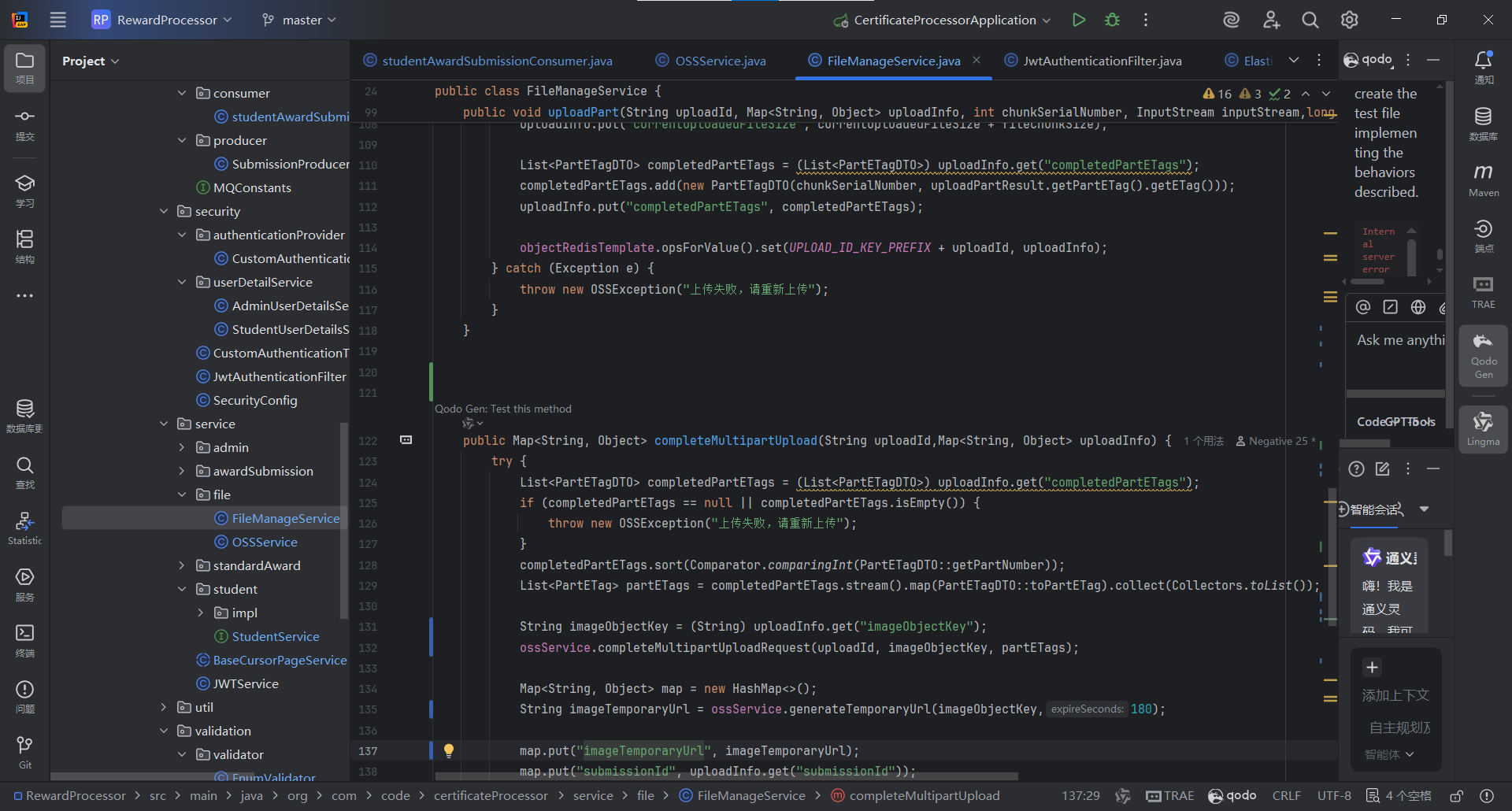The image size is (1512, 811).
Task: Collapse the security folder
Action: [x=164, y=211]
